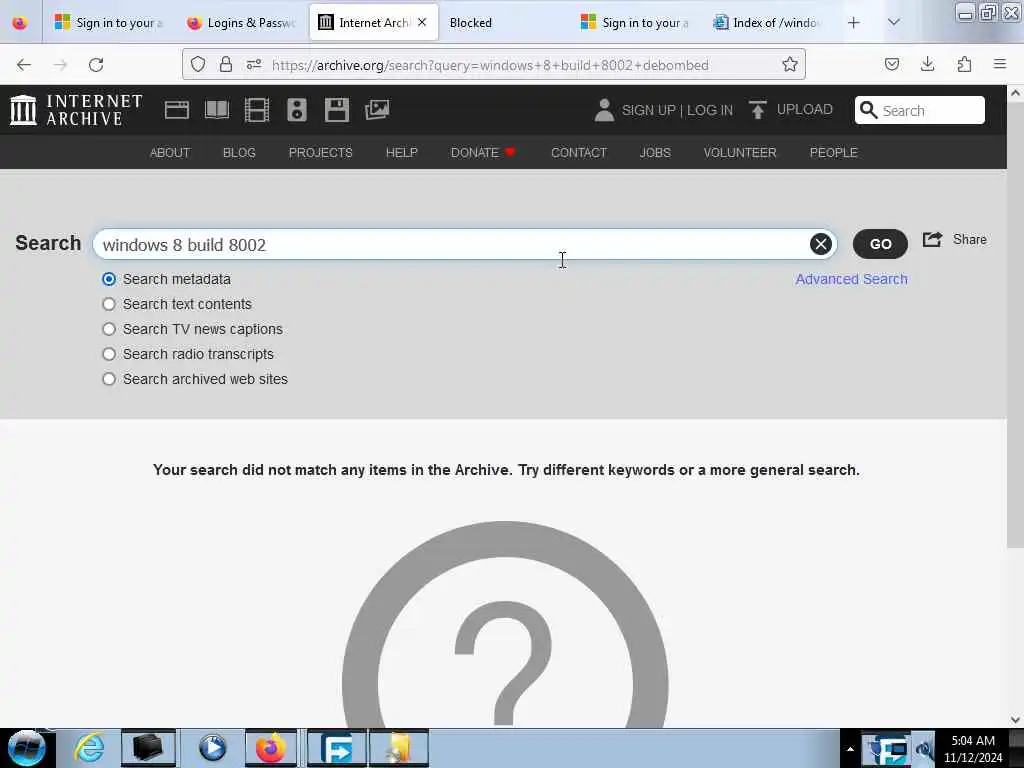Open the tracking protection shield
Screen dimensions: 1024x768
coord(198,65)
